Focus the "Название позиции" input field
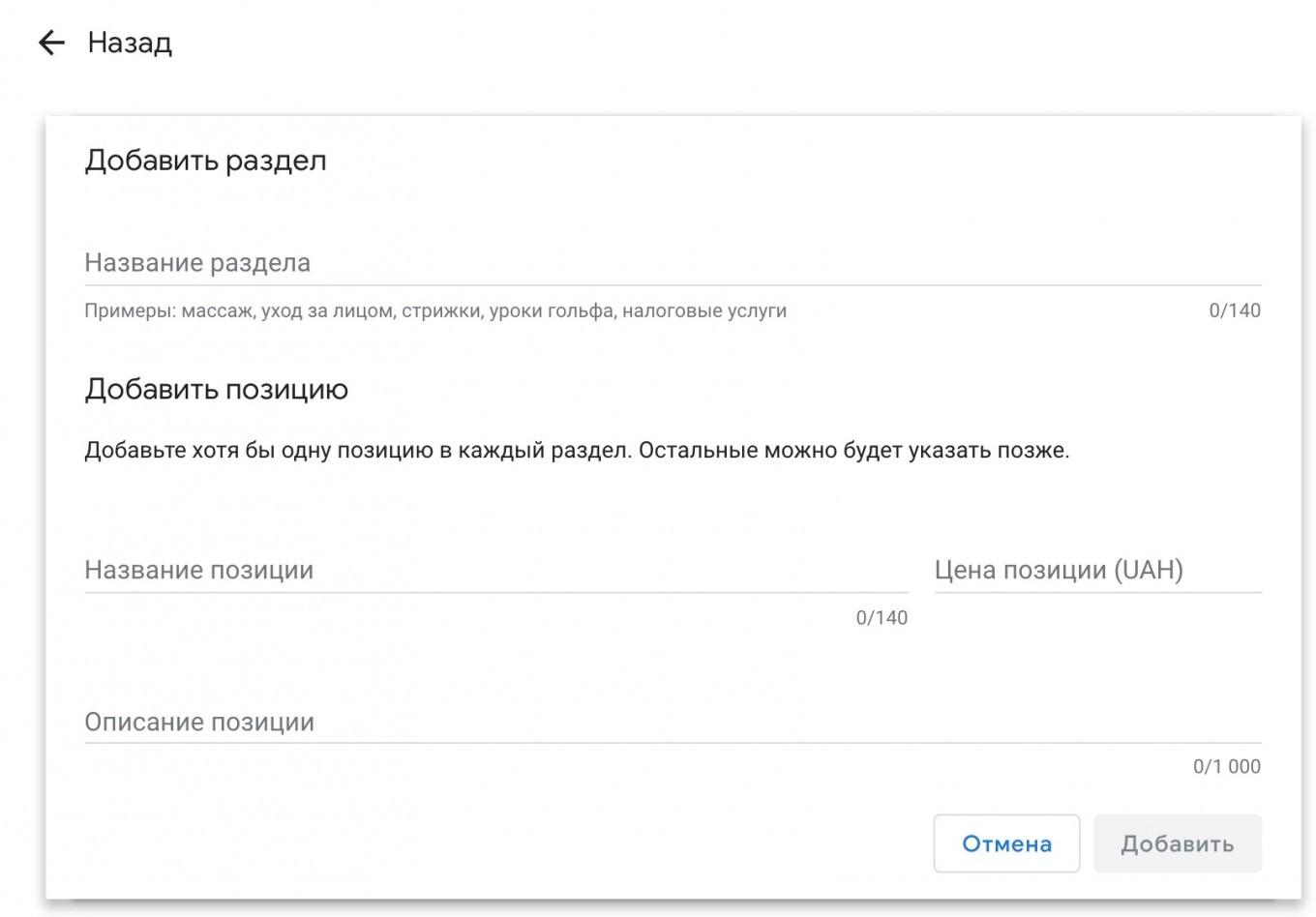 [x=495, y=571]
